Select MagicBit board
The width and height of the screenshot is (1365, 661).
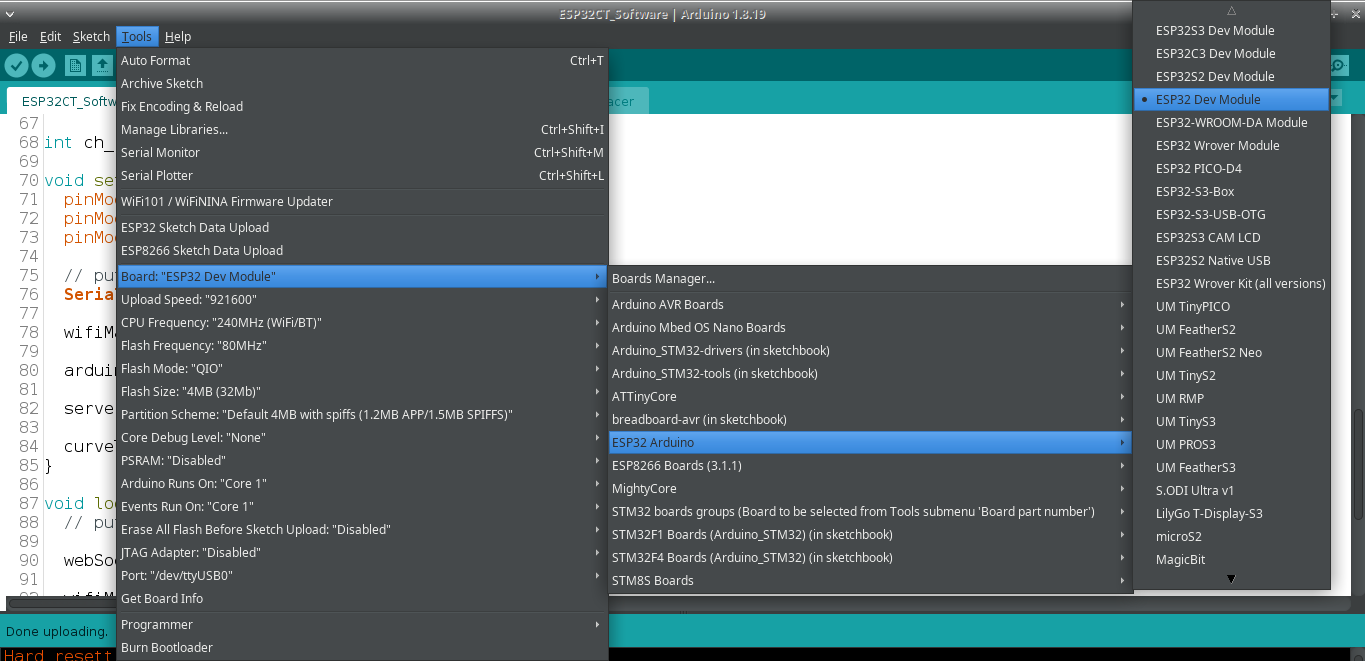(x=1231, y=559)
